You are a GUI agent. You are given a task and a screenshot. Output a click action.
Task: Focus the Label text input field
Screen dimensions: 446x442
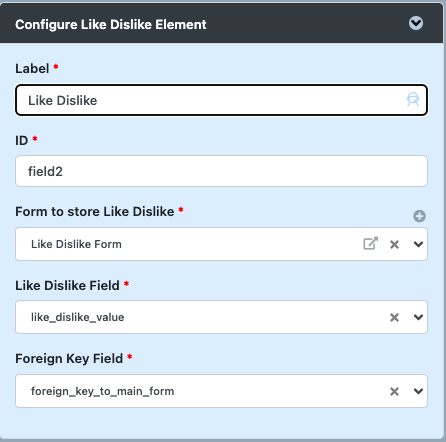221,100
